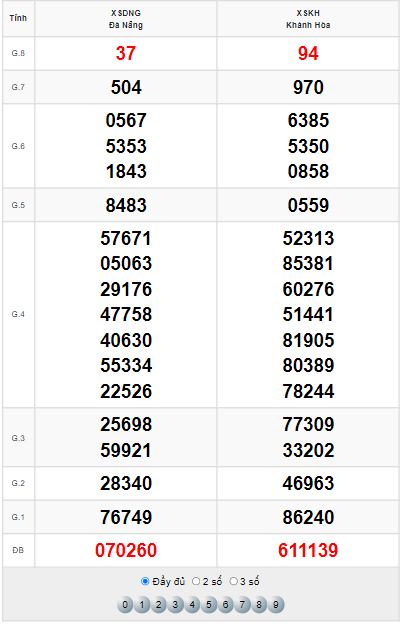The height and width of the screenshot is (624, 401).
Task: Select the number 9 ball filter
Action: point(276,604)
